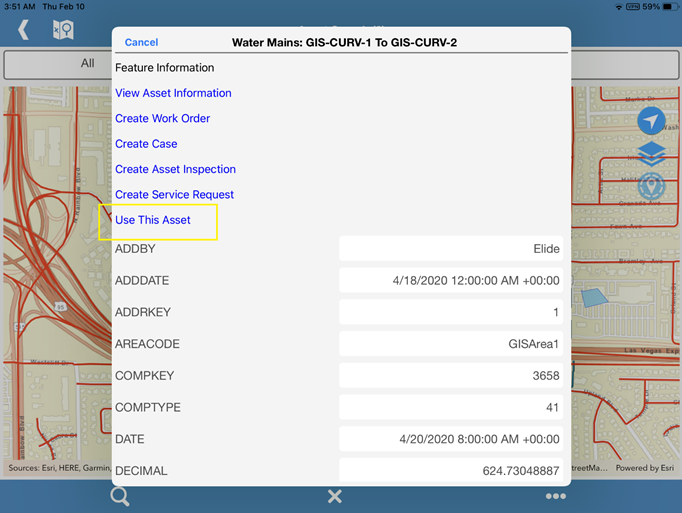This screenshot has height=513, width=682.
Task: Open the map layers icon
Action: click(651, 153)
